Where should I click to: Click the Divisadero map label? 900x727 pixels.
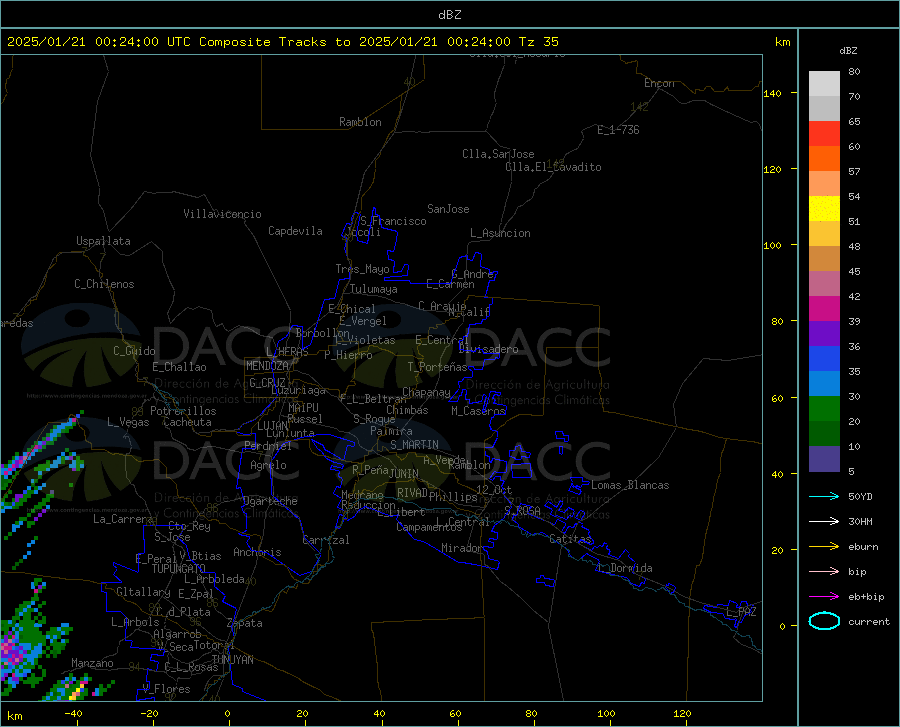[x=488, y=349]
